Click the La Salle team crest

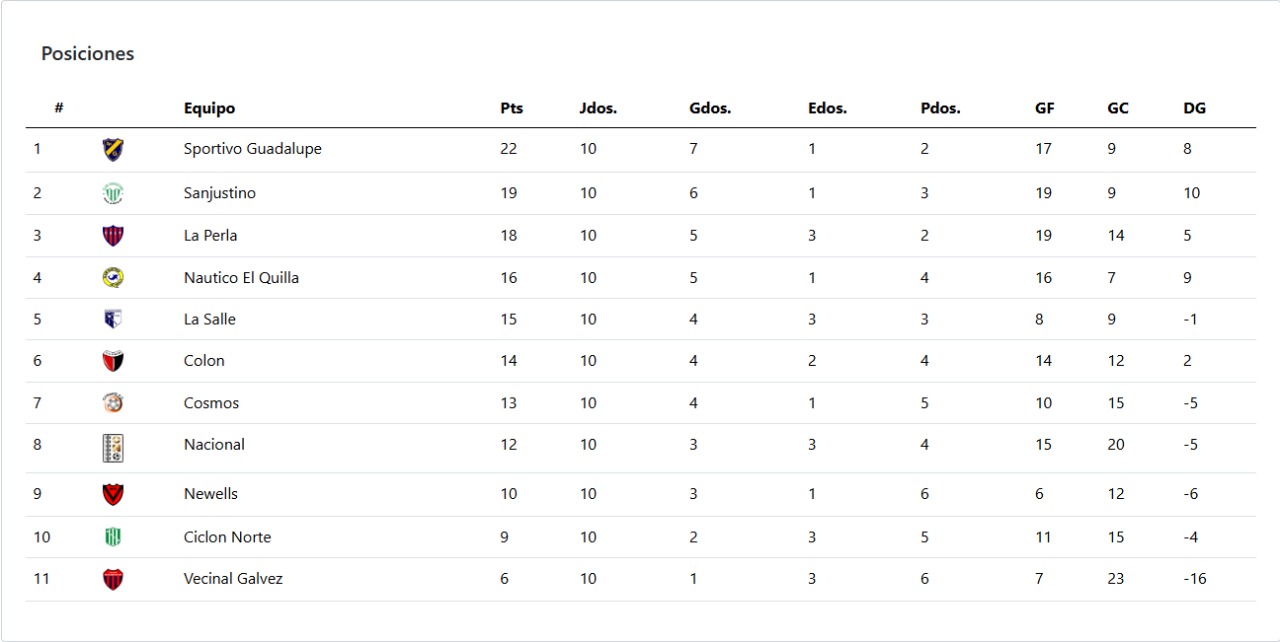tap(113, 319)
